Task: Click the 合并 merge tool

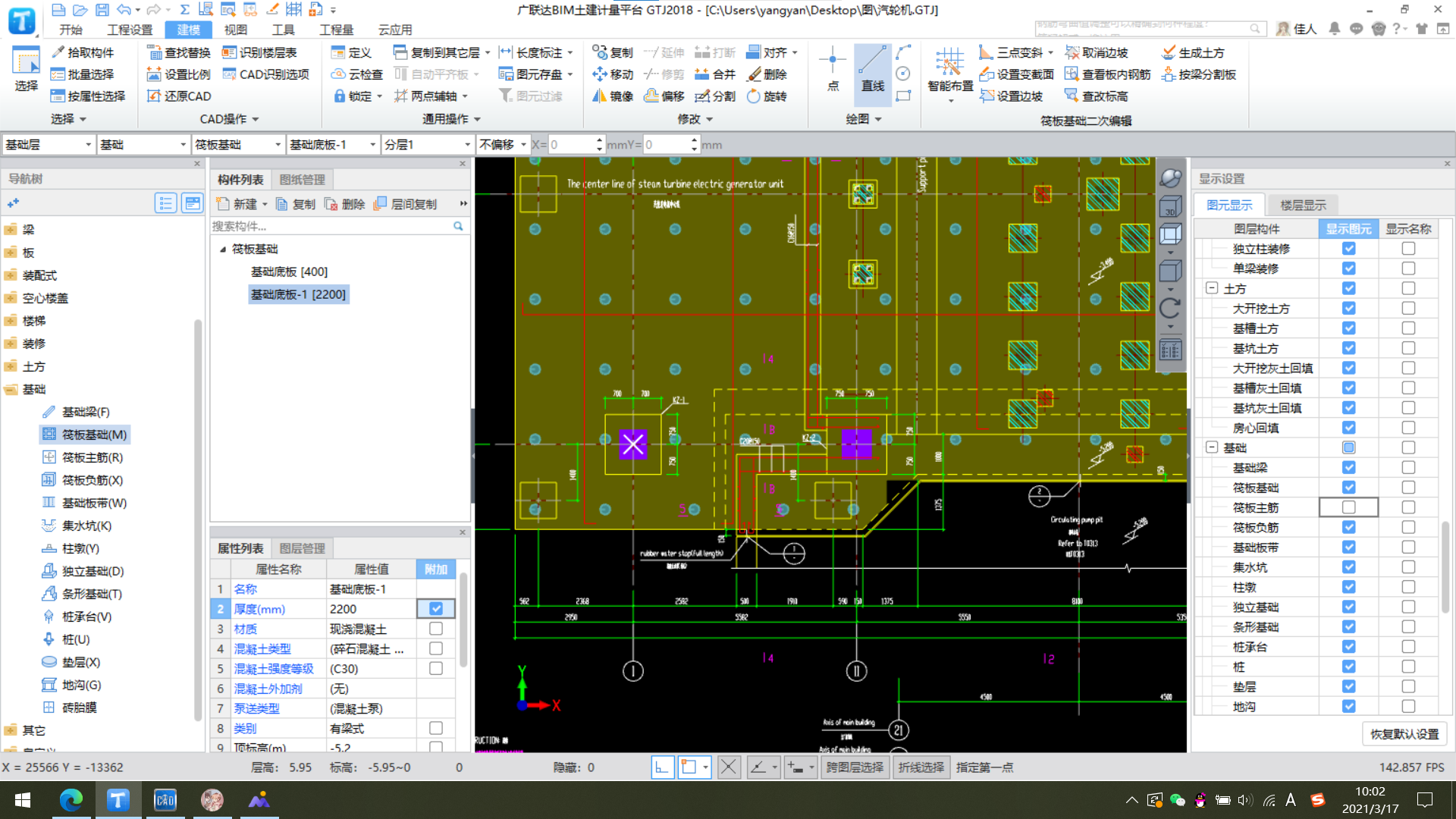Action: pos(715,74)
